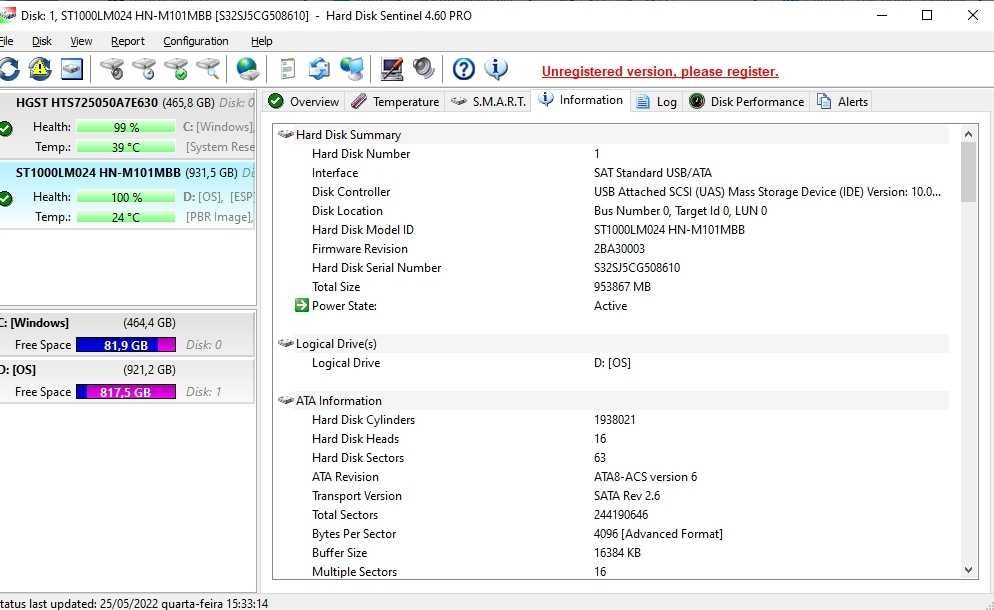
Task: Open the Report menu
Action: point(127,41)
